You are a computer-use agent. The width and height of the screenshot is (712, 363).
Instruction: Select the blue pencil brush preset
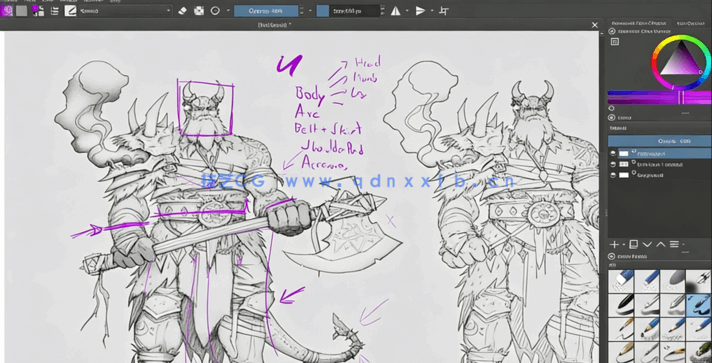(x=647, y=329)
